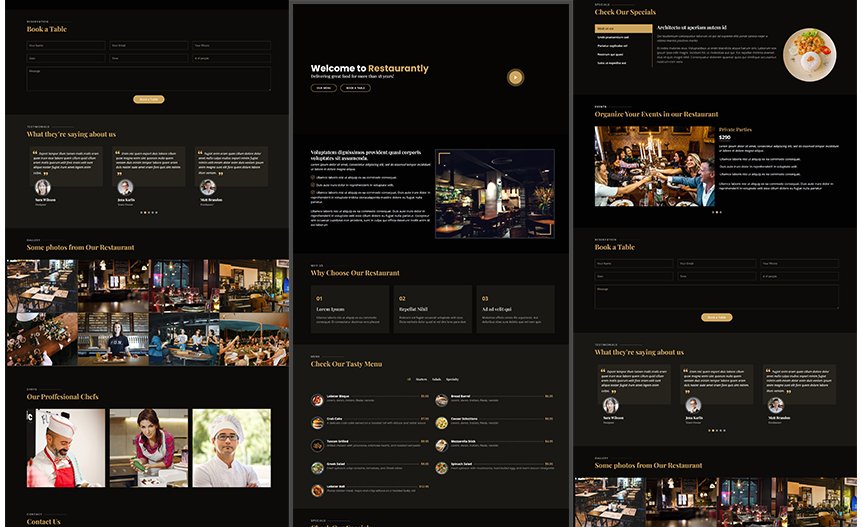
Task: Click the Crab Cake dish icon
Action: click(x=317, y=423)
